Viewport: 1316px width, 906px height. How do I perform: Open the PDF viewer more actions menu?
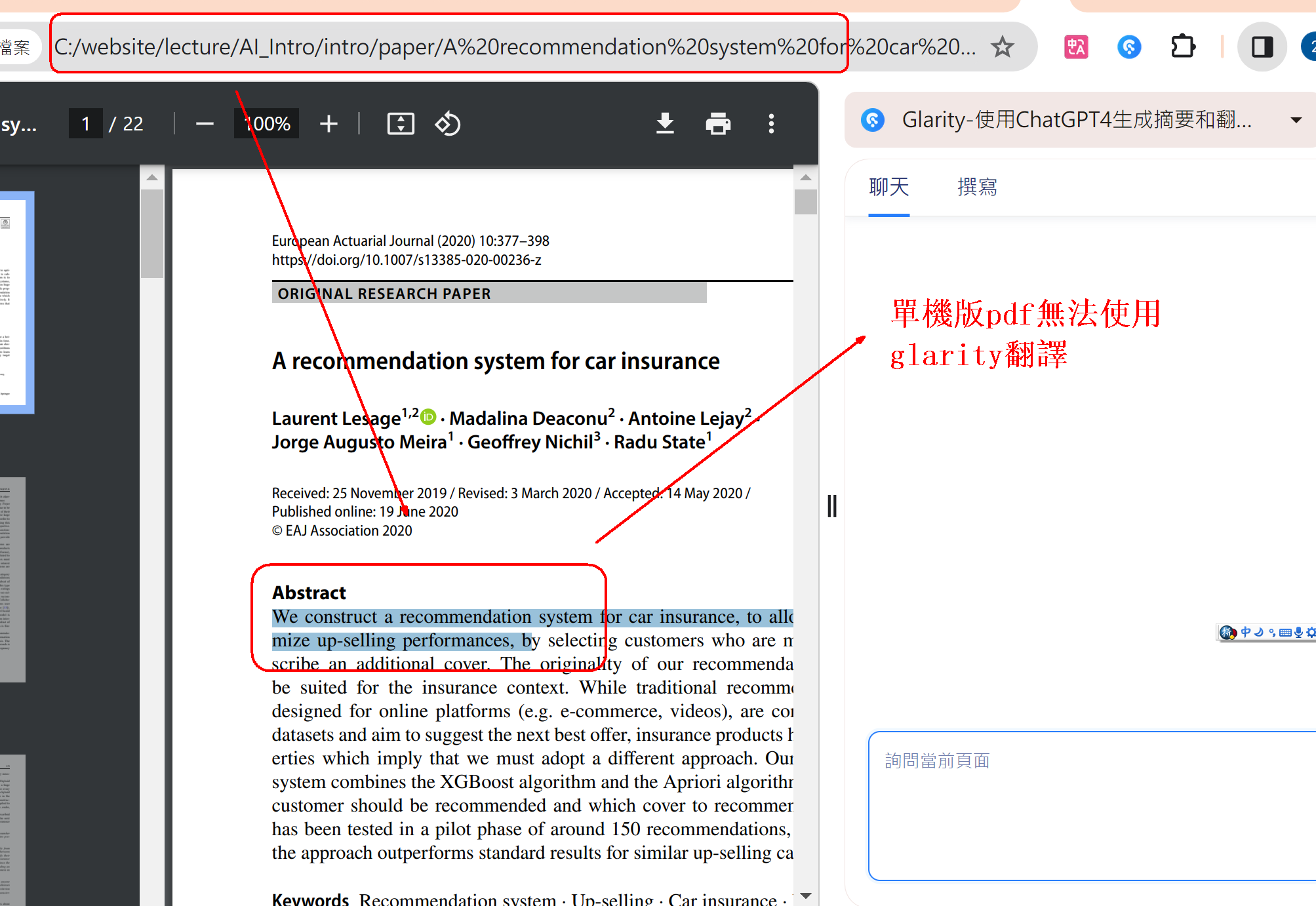coord(771,123)
